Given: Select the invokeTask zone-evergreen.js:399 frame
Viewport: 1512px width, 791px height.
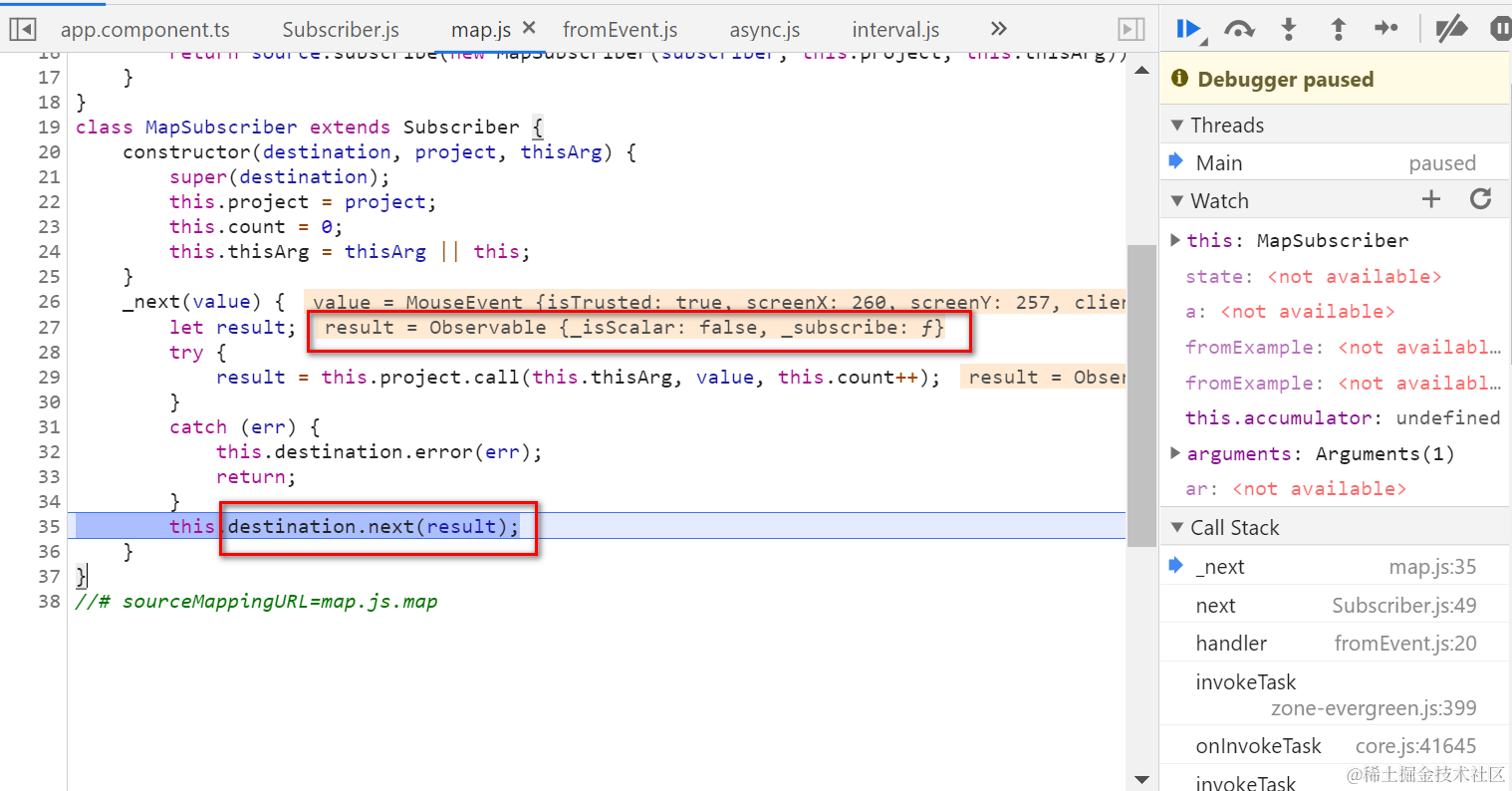Looking at the screenshot, I should [1335, 694].
